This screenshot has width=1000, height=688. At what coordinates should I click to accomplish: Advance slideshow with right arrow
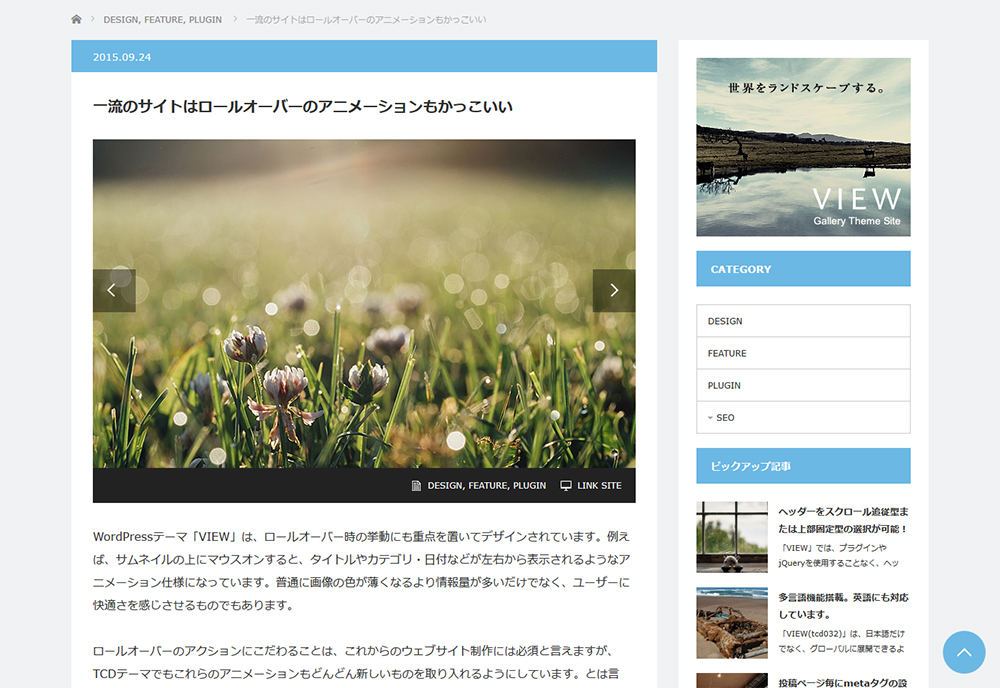(x=614, y=291)
